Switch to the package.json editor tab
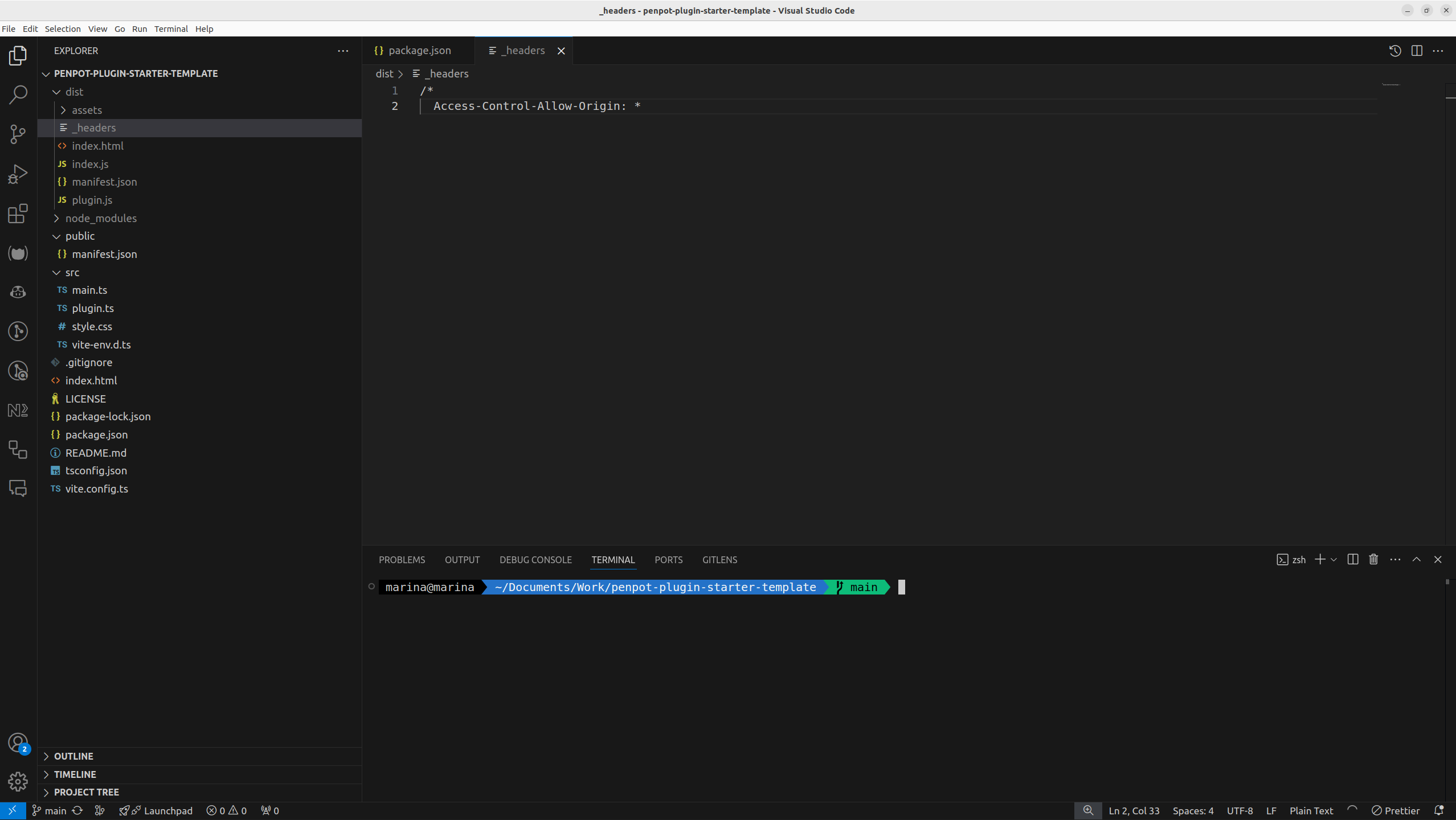1456x820 pixels. [419, 51]
